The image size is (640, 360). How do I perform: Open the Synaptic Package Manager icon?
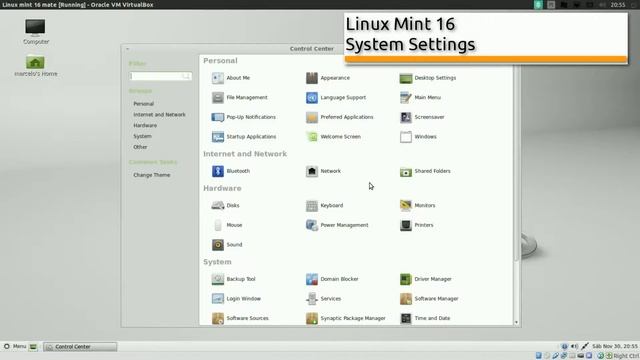(x=312, y=318)
